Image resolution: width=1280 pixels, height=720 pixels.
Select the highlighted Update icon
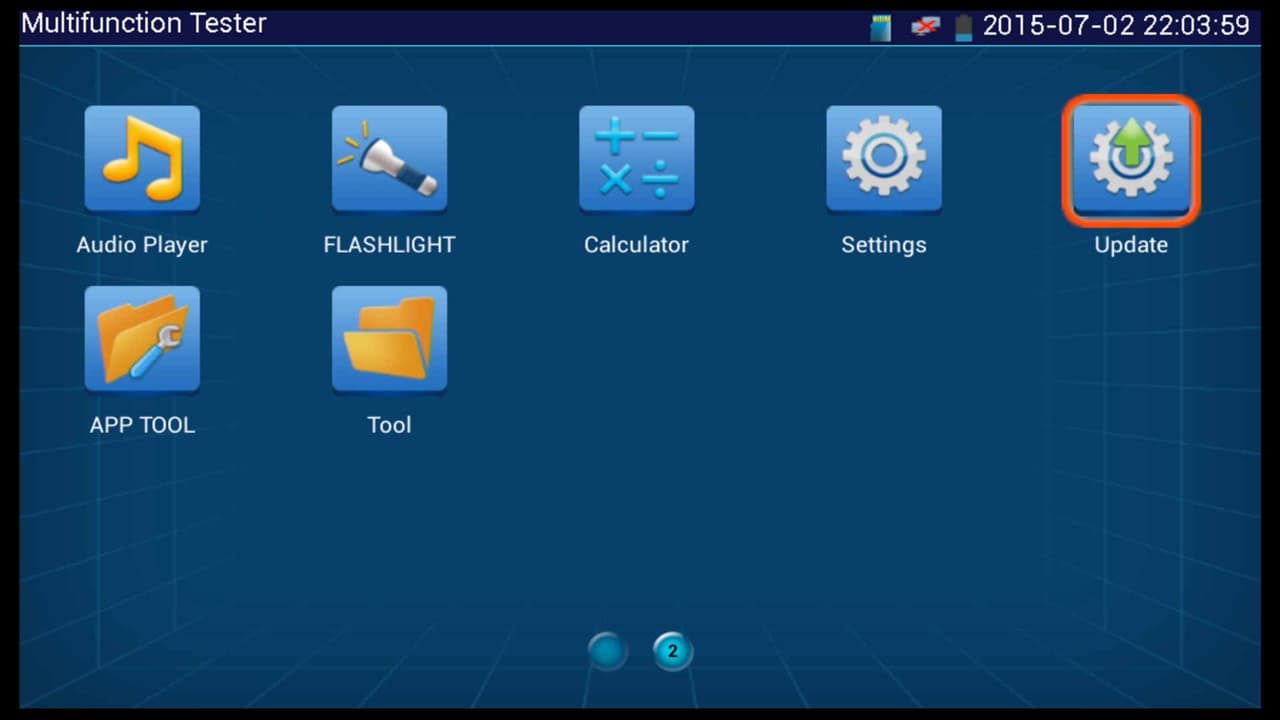[1130, 160]
